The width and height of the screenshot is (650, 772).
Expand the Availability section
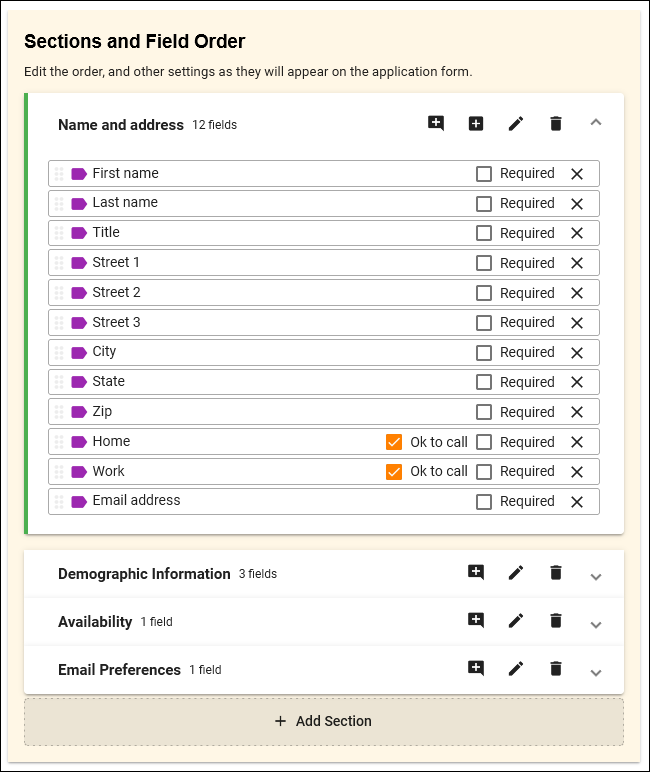[x=596, y=623]
